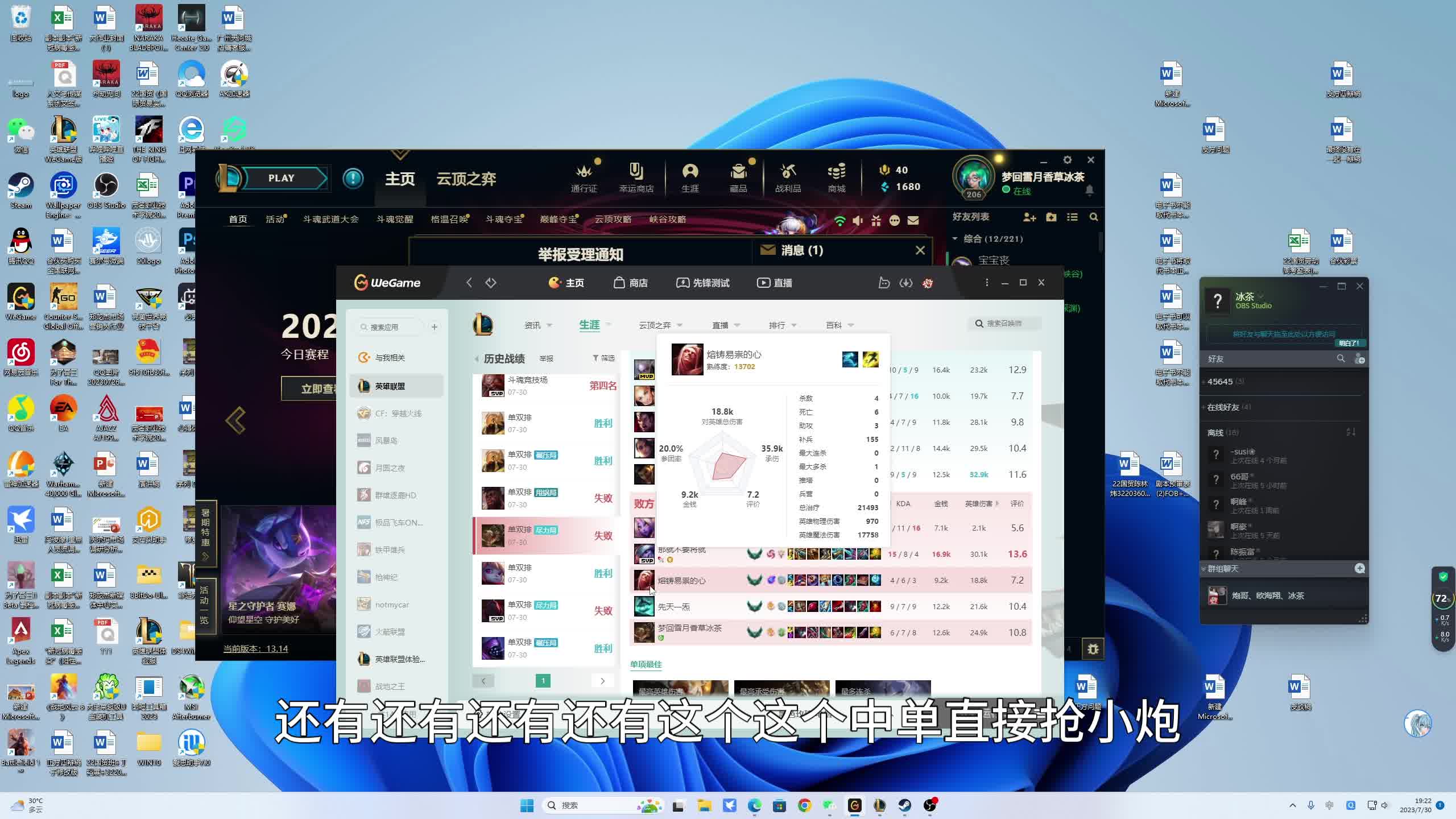The height and width of the screenshot is (819, 1456).
Task: Click player row 先天一炁 in 败方 table
Action: [831, 607]
